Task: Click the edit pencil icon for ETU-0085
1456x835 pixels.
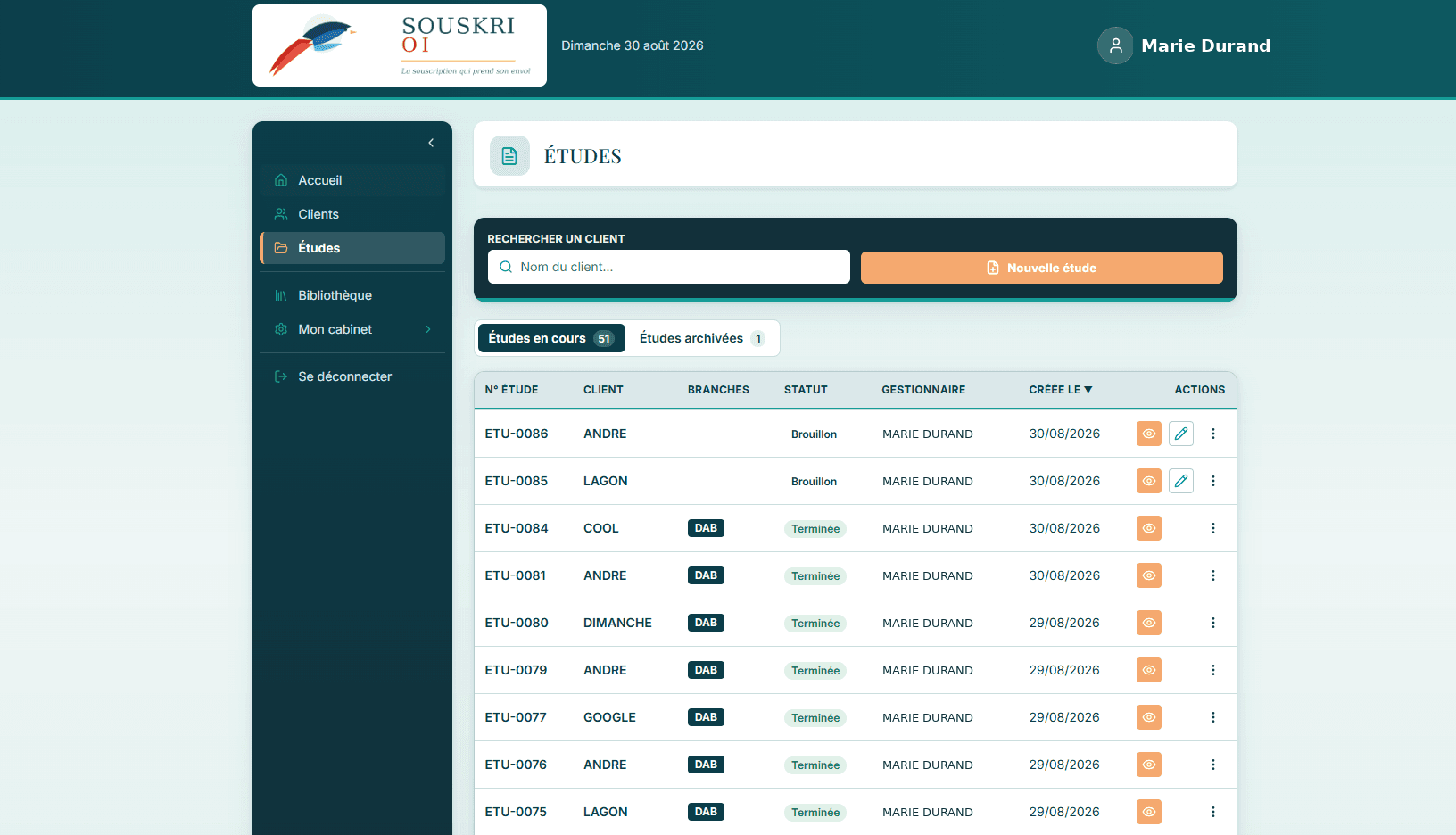Action: point(1181,481)
